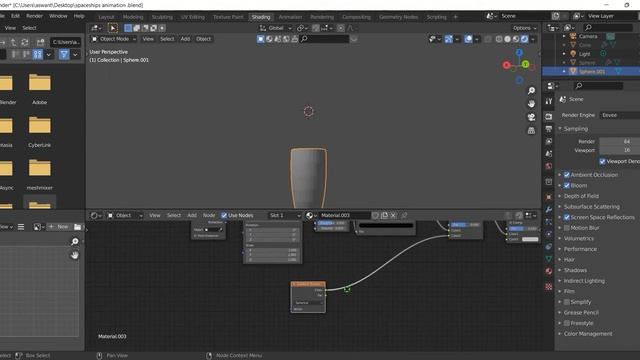Switch to rendered viewport shading

524,39
